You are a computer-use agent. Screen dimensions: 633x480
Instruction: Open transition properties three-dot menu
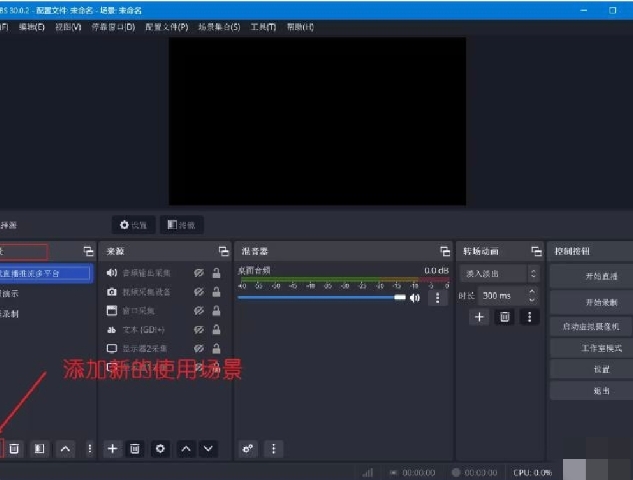(529, 317)
